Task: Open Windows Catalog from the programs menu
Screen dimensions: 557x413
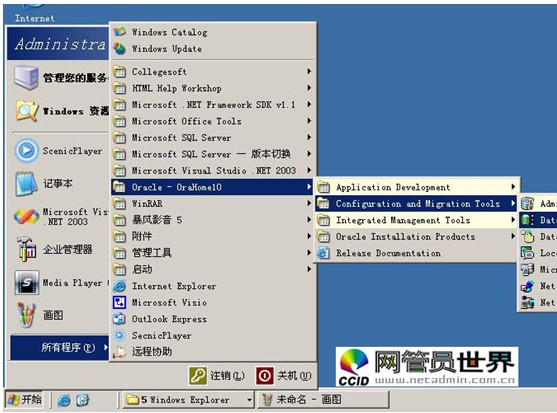Action: click(x=213, y=32)
